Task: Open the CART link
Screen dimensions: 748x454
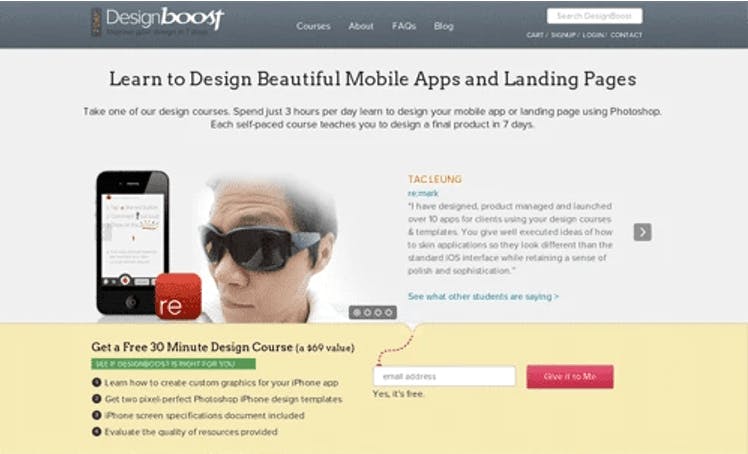Action: [535, 35]
